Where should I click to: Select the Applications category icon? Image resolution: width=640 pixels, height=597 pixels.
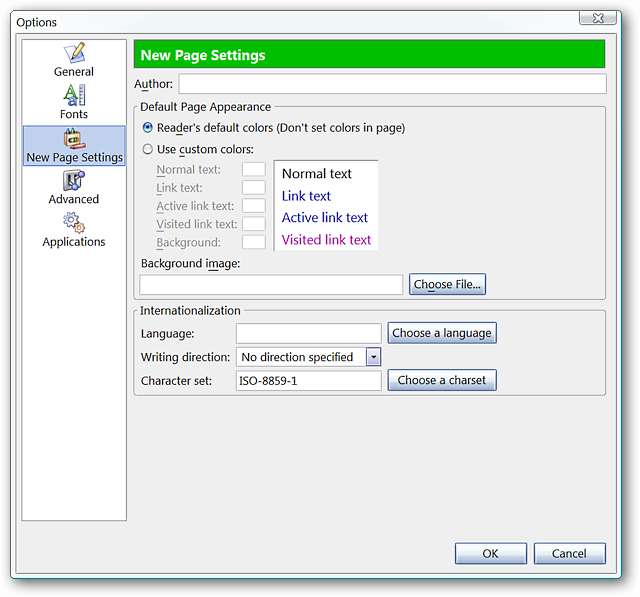click(x=74, y=222)
